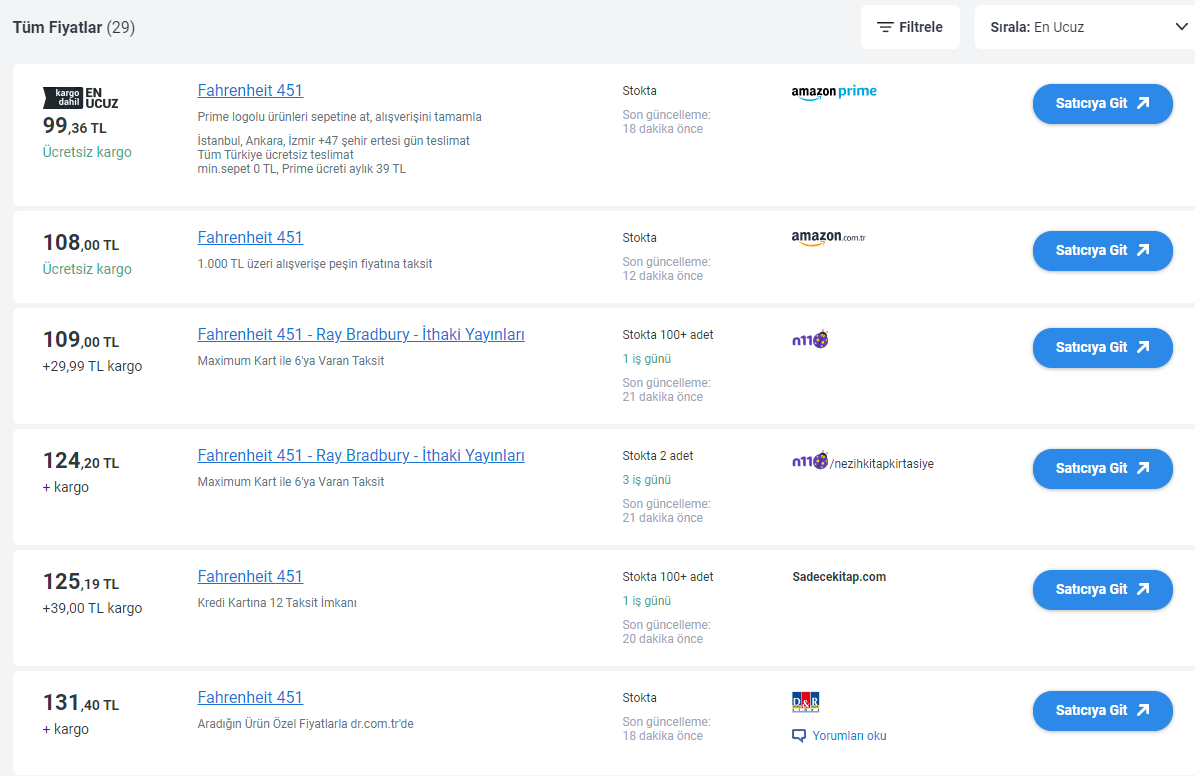Image resolution: width=1195 pixels, height=776 pixels.
Task: Open the 99,36 TL Fahrenheit 451 link
Action: click(250, 91)
